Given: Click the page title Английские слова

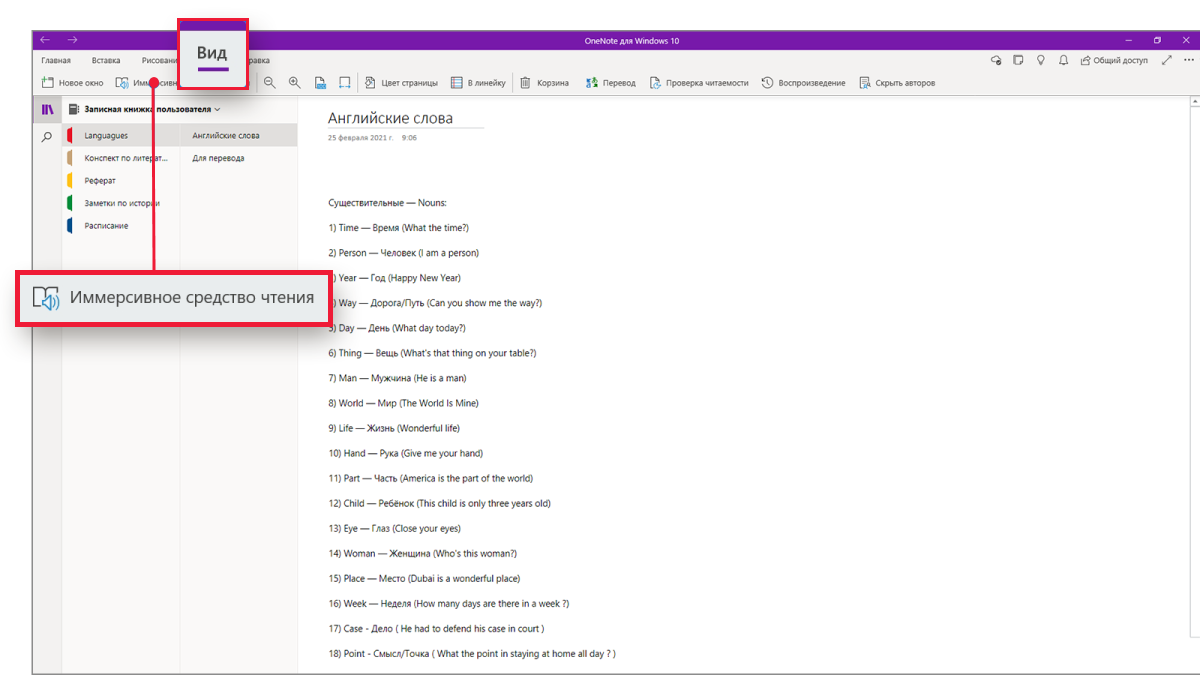Looking at the screenshot, I should [x=390, y=118].
